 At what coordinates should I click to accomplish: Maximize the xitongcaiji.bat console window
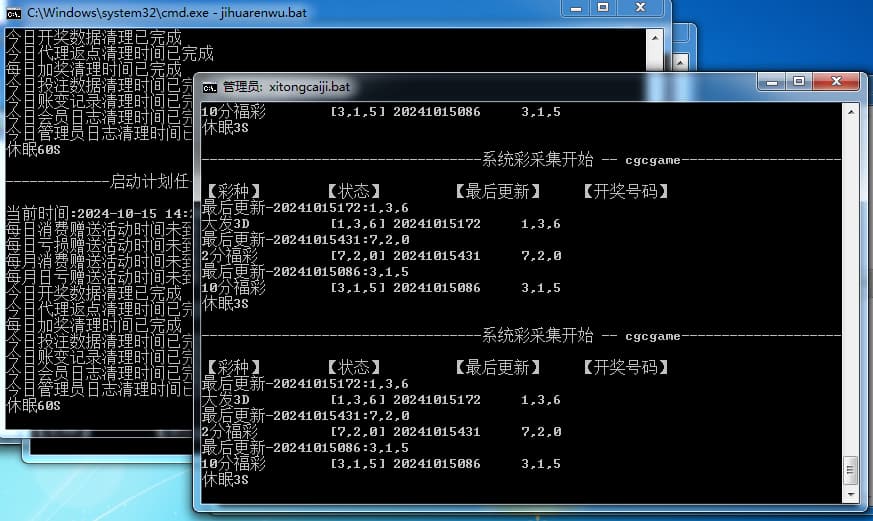pos(798,81)
